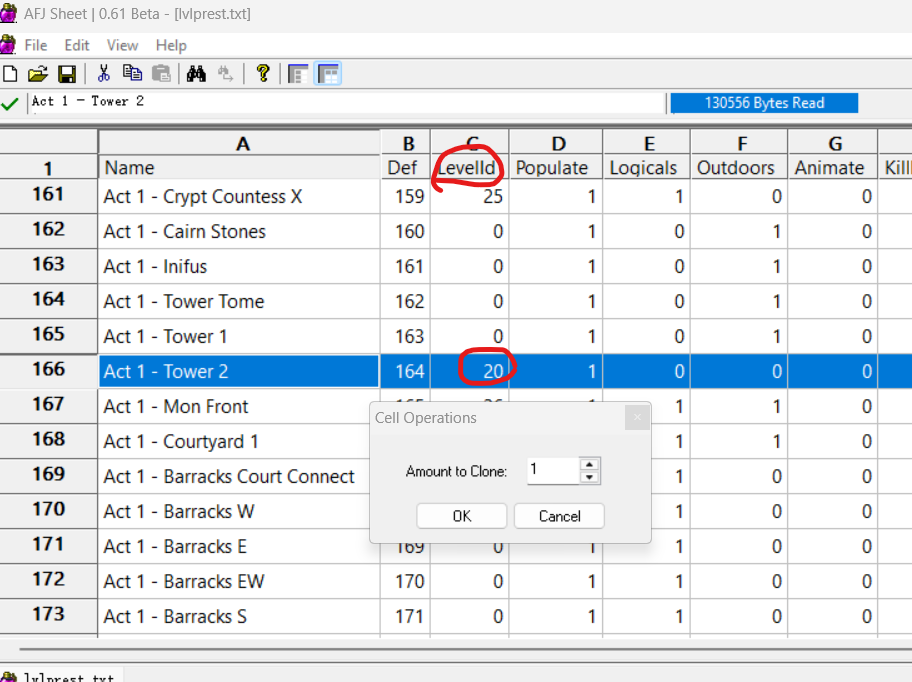Select column A header
The height and width of the screenshot is (682, 912).
pyautogui.click(x=240, y=143)
